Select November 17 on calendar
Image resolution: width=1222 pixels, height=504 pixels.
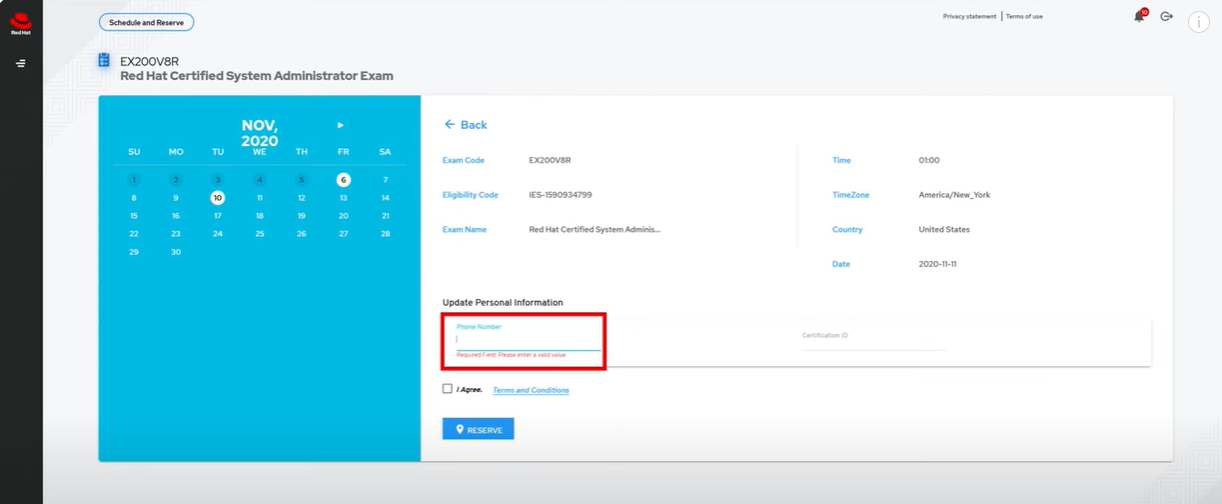tap(217, 216)
